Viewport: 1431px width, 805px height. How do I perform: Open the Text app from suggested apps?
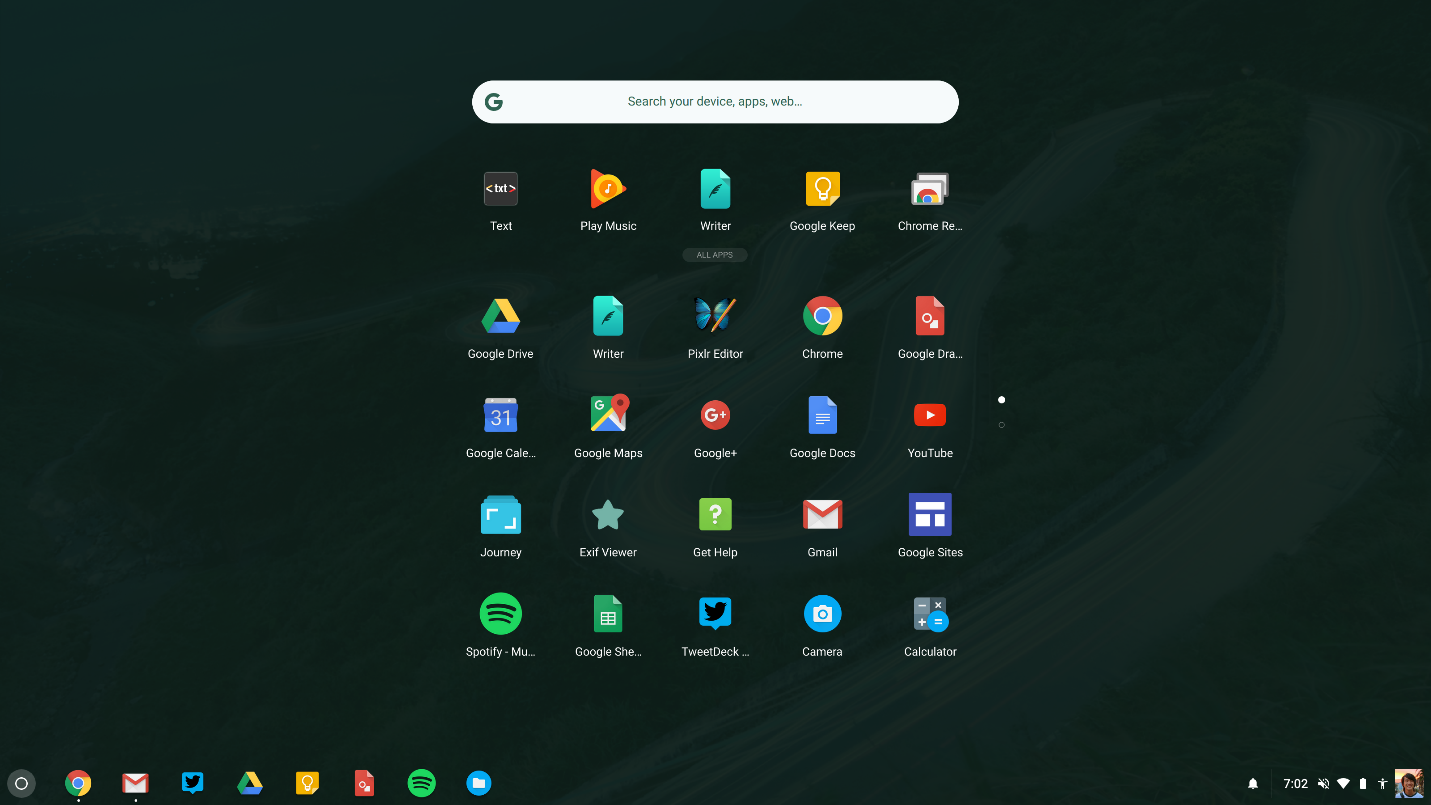tap(501, 189)
